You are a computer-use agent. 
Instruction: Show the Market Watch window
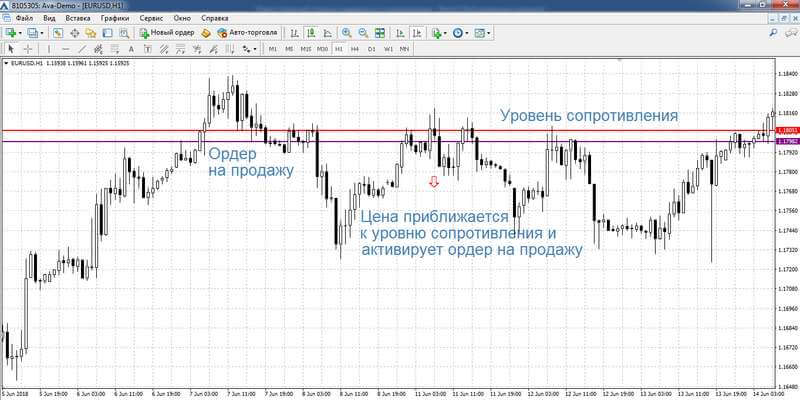pos(58,33)
